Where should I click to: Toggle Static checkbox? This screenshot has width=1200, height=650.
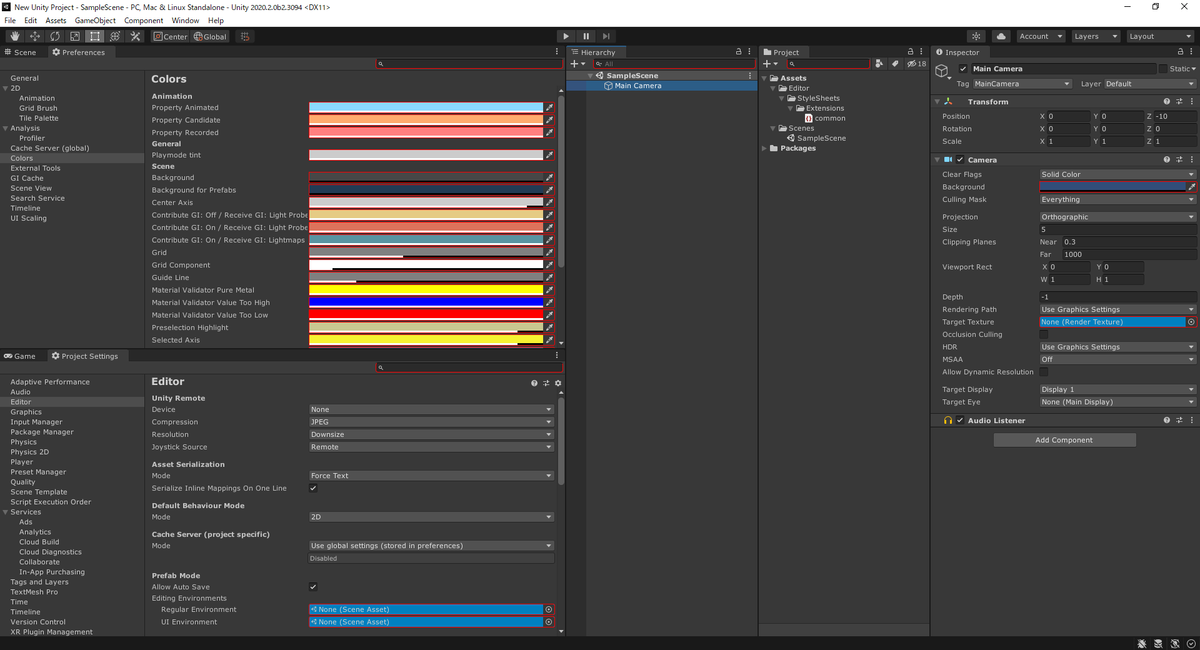click(x=1163, y=69)
